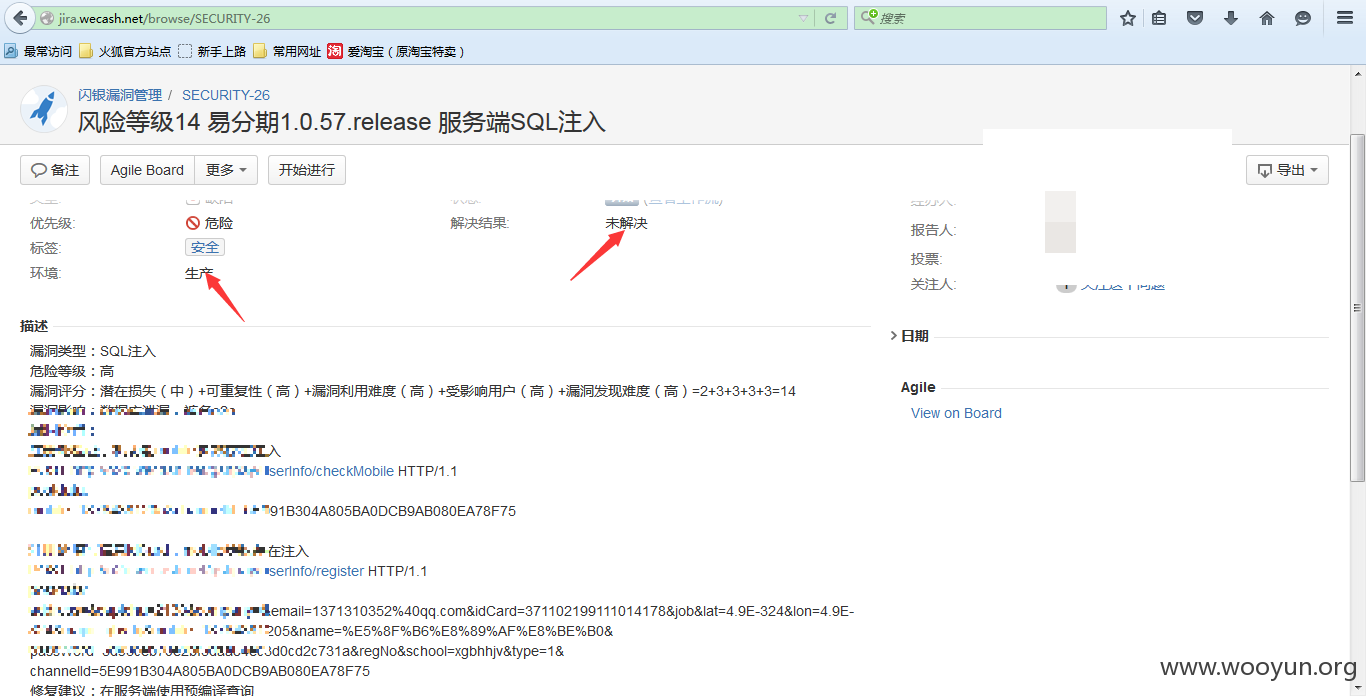Click the rocket project avatar icon
This screenshot has width=1366, height=696.
coord(44,109)
